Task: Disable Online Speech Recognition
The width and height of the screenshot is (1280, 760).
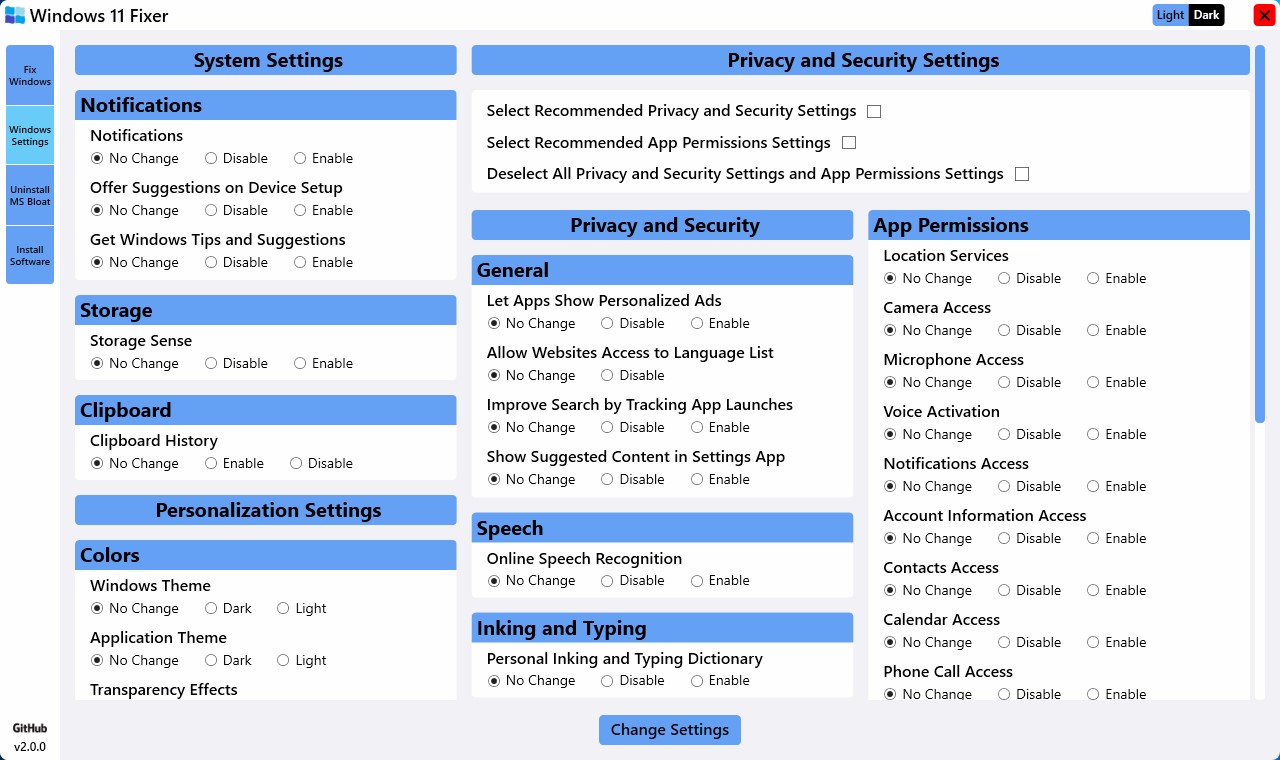Action: click(x=607, y=580)
